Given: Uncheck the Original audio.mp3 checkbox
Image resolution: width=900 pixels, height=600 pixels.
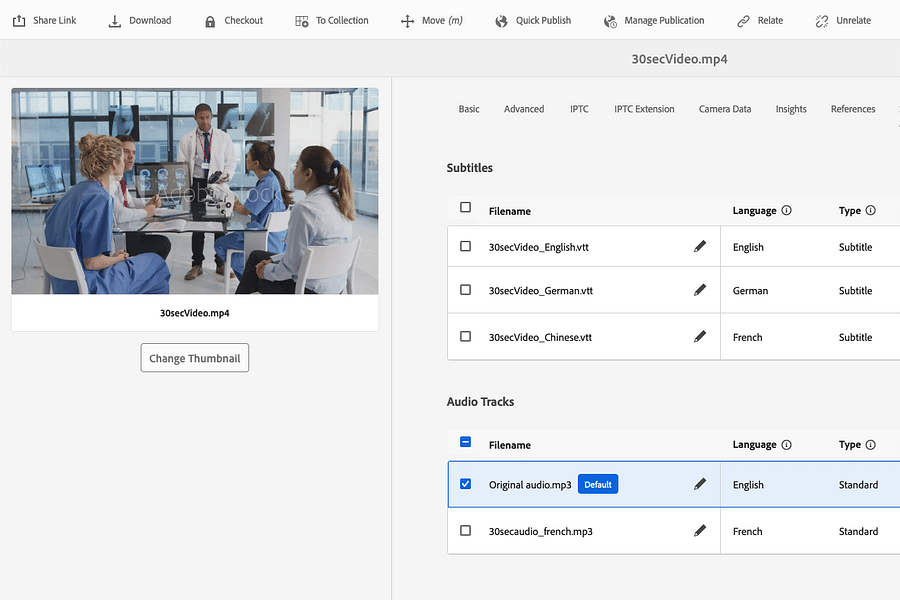Looking at the screenshot, I should [x=465, y=484].
